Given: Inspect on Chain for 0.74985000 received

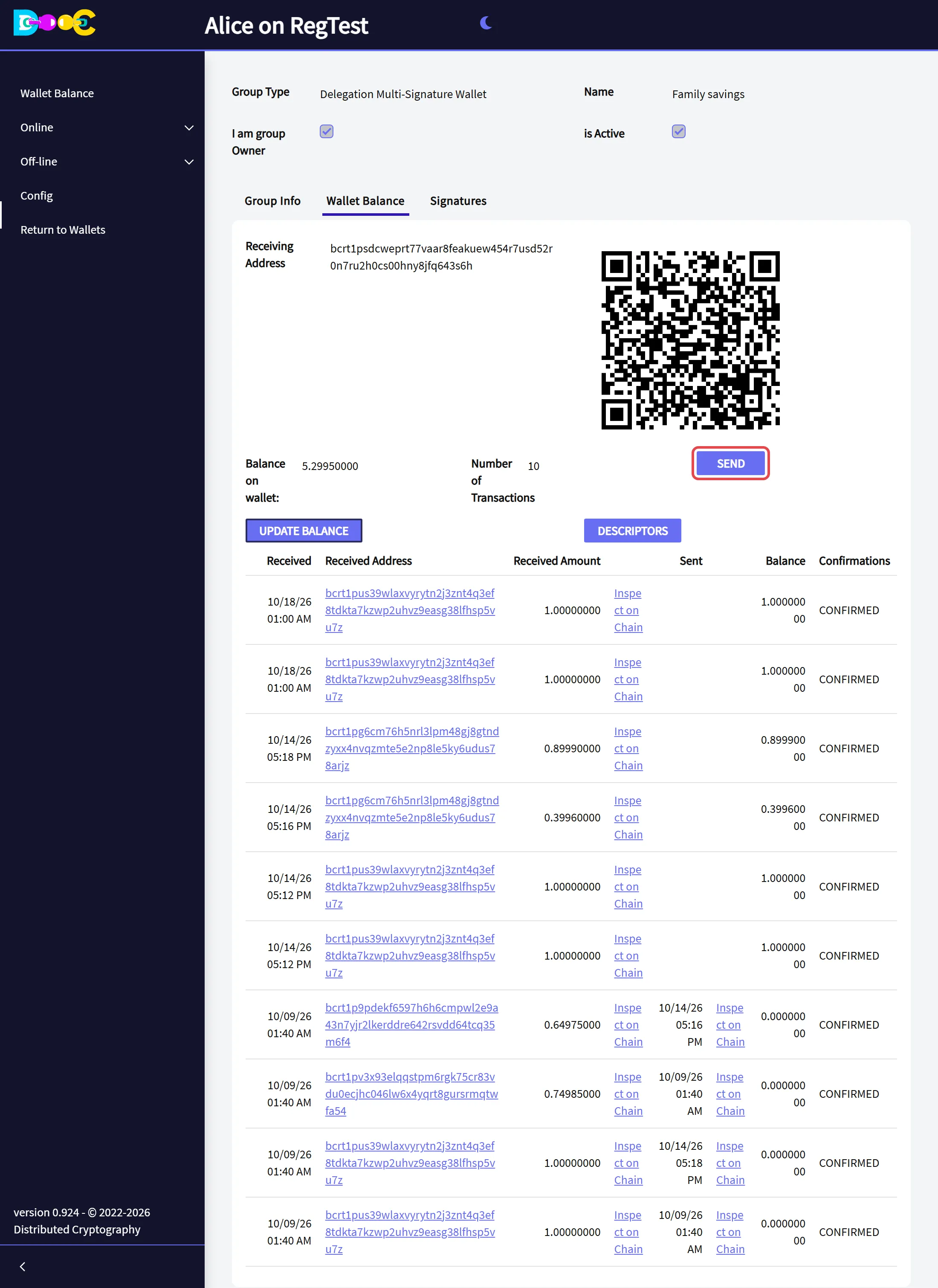Looking at the screenshot, I should (x=628, y=1094).
